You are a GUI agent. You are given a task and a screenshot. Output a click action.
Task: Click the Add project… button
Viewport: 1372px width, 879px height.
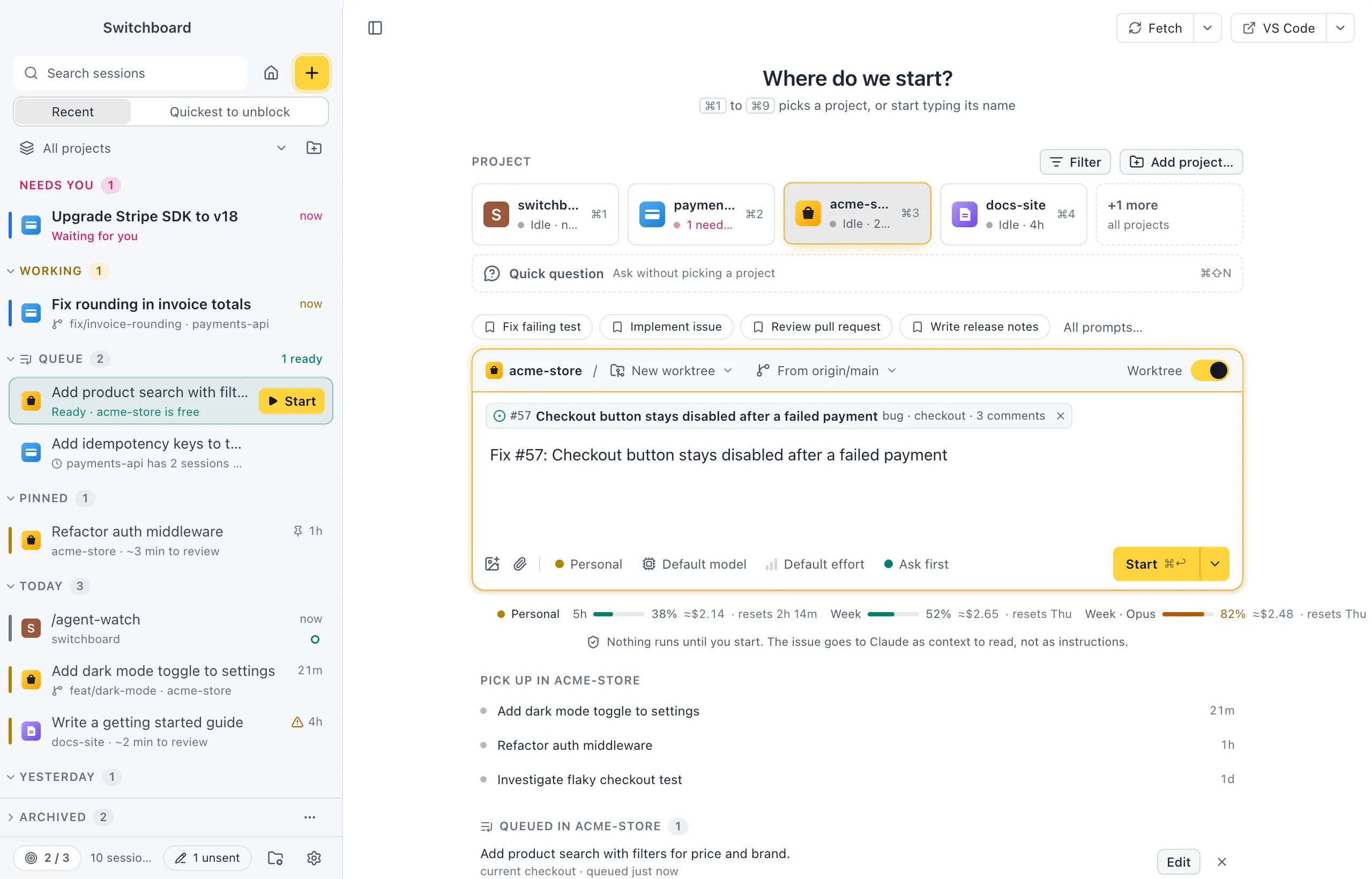1181,162
